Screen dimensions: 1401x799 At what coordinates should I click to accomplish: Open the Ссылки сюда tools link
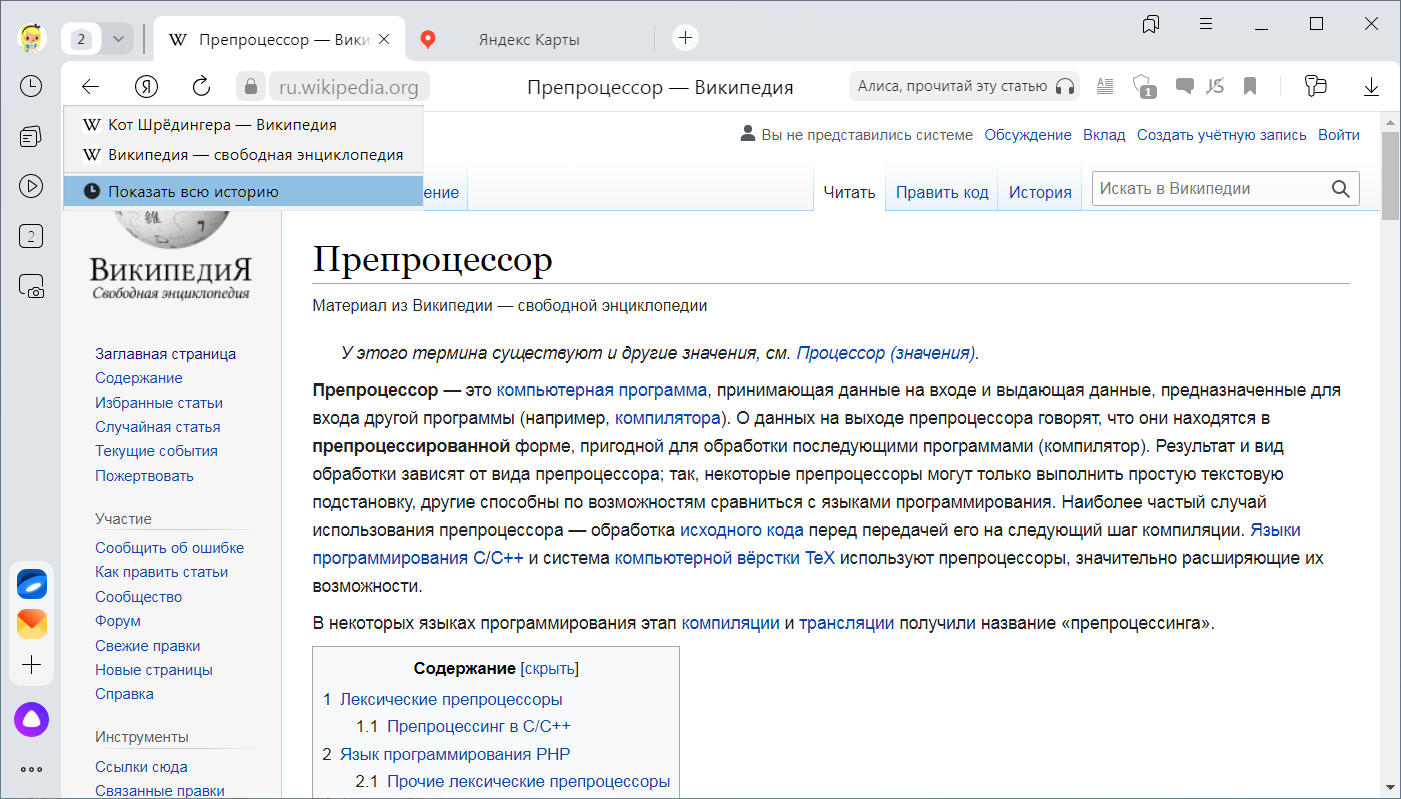coord(141,767)
